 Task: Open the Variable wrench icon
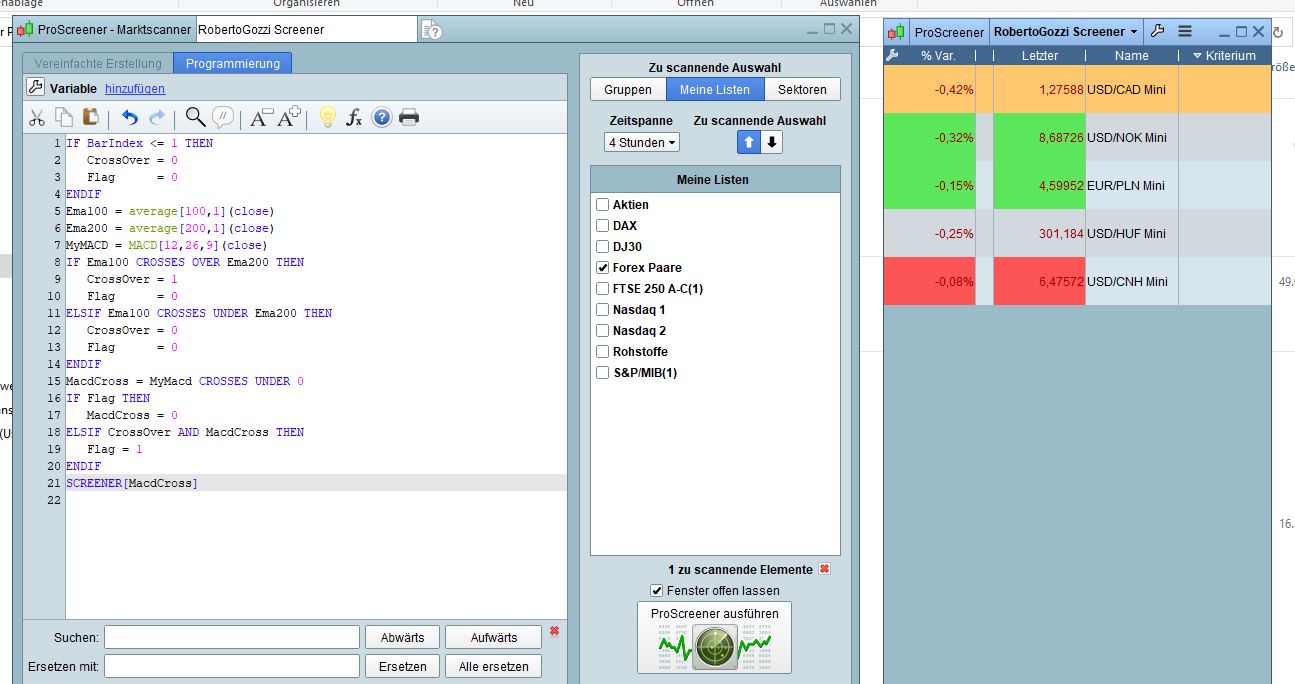point(35,87)
